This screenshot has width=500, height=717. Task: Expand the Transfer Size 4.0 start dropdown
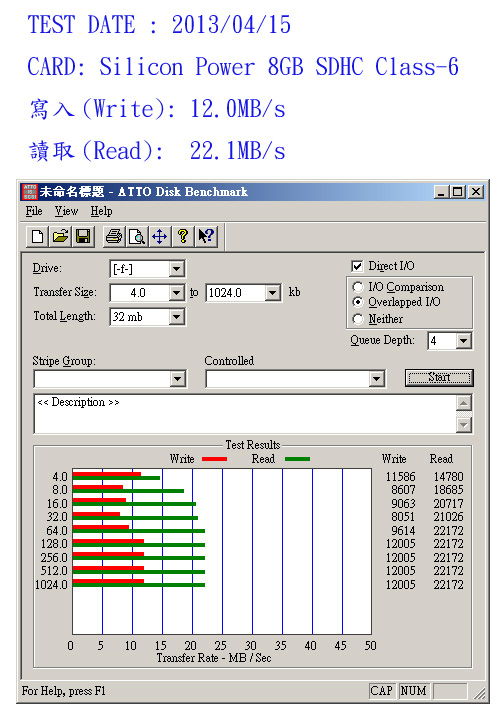tap(177, 293)
